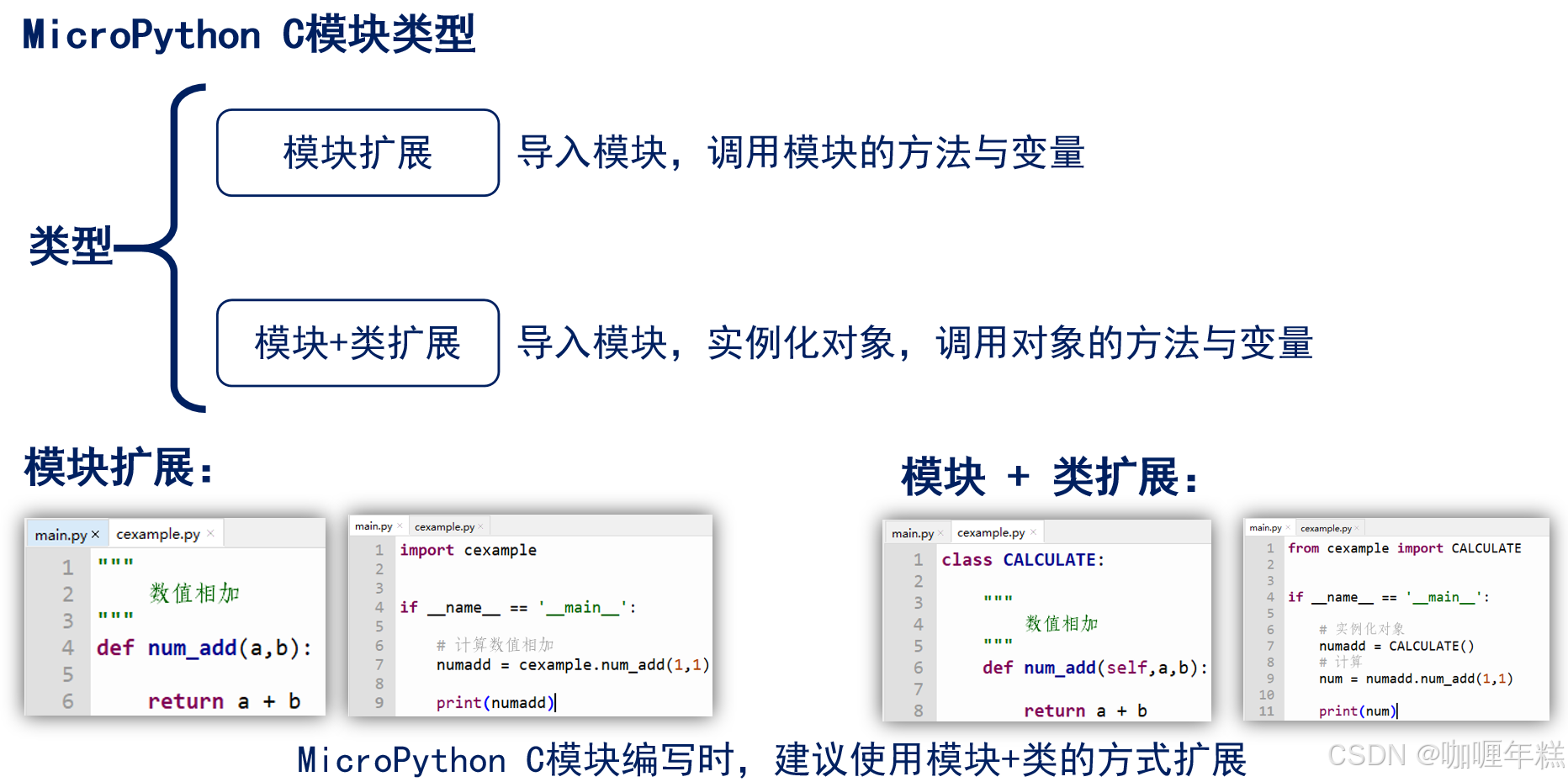The width and height of the screenshot is (1568, 782).
Task: Close cexample.py tab in leftmost editor
Action: coord(210,533)
